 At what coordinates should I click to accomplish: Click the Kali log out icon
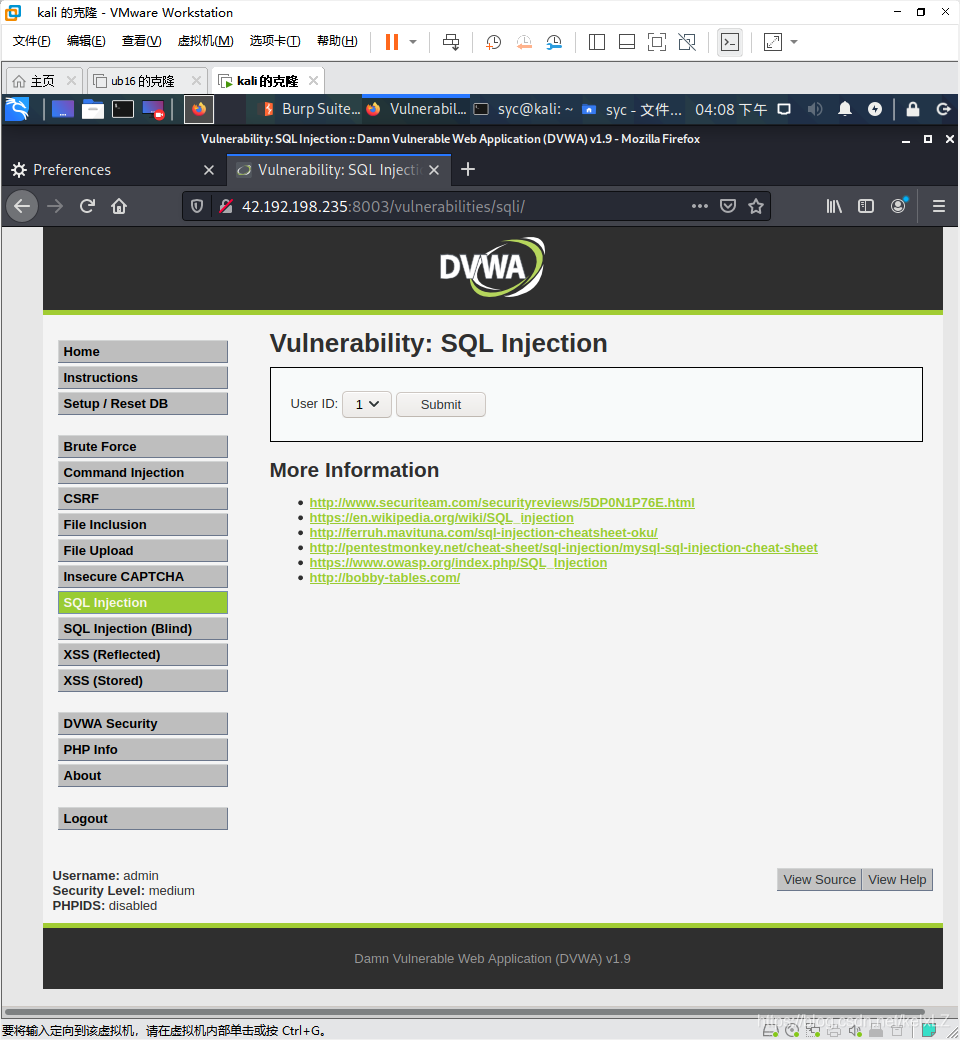(943, 109)
